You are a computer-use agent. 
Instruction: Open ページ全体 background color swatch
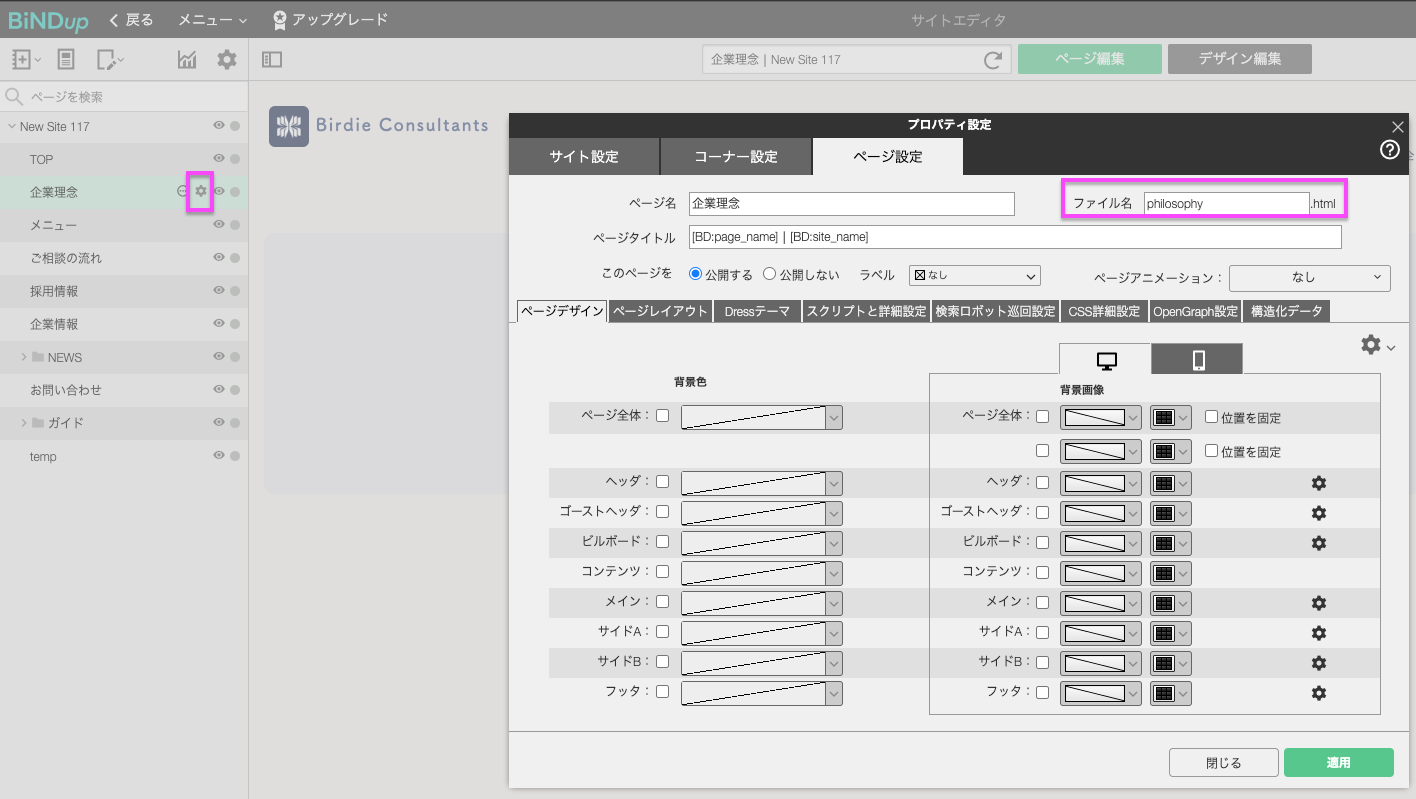tap(762, 417)
